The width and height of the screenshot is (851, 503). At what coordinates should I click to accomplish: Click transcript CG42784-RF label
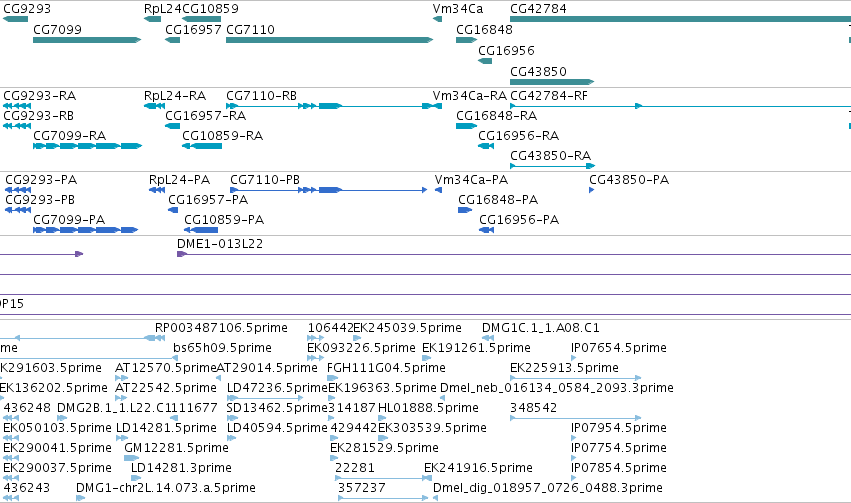coord(549,96)
